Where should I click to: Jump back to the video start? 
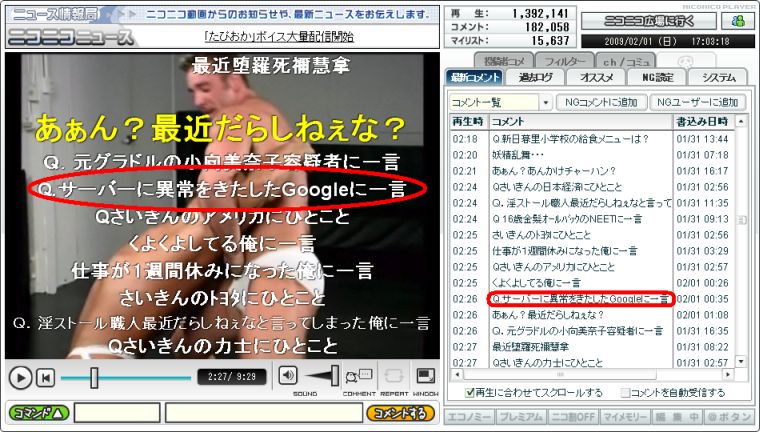point(46,377)
